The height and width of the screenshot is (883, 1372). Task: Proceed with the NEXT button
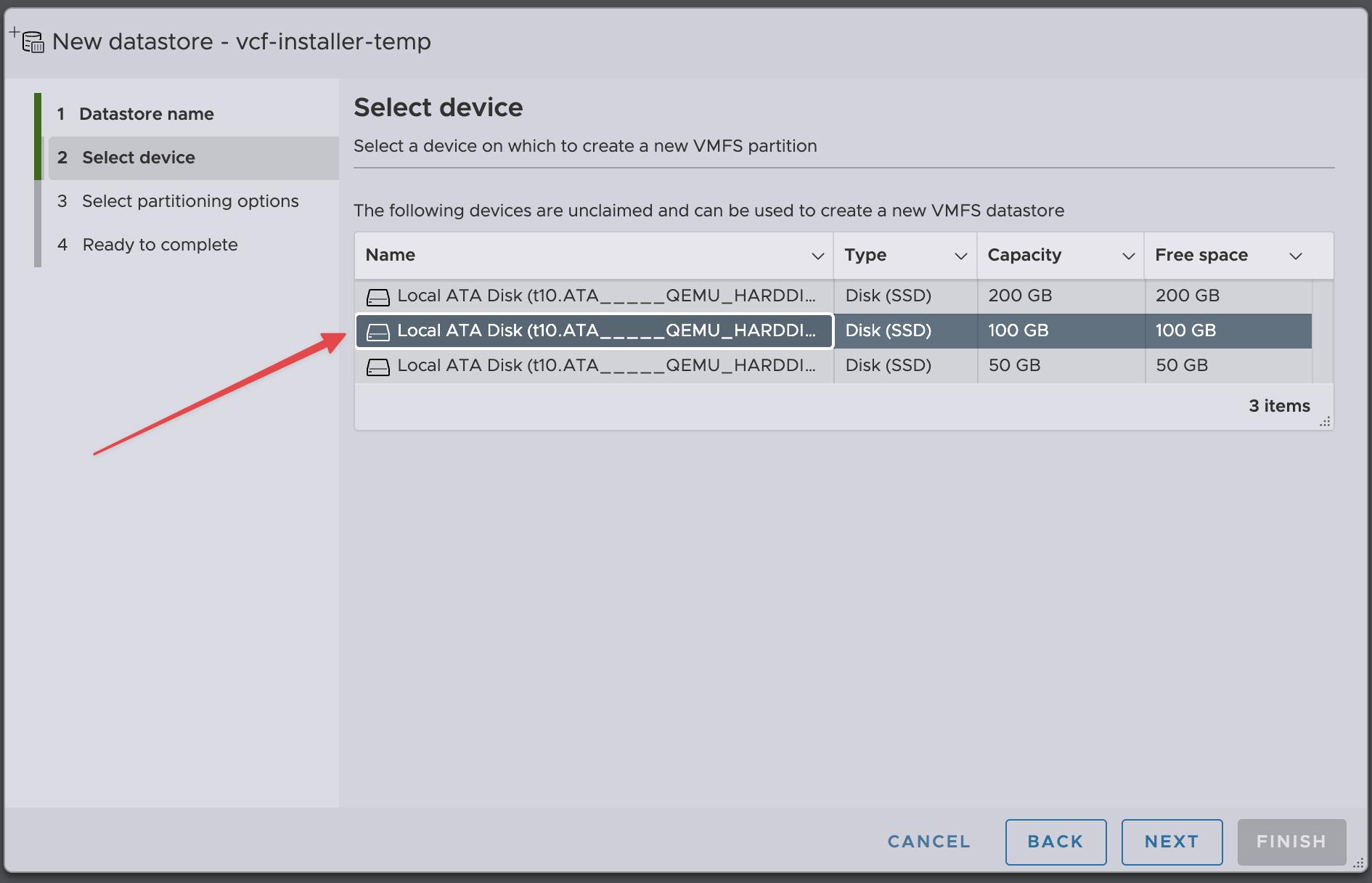1171,842
